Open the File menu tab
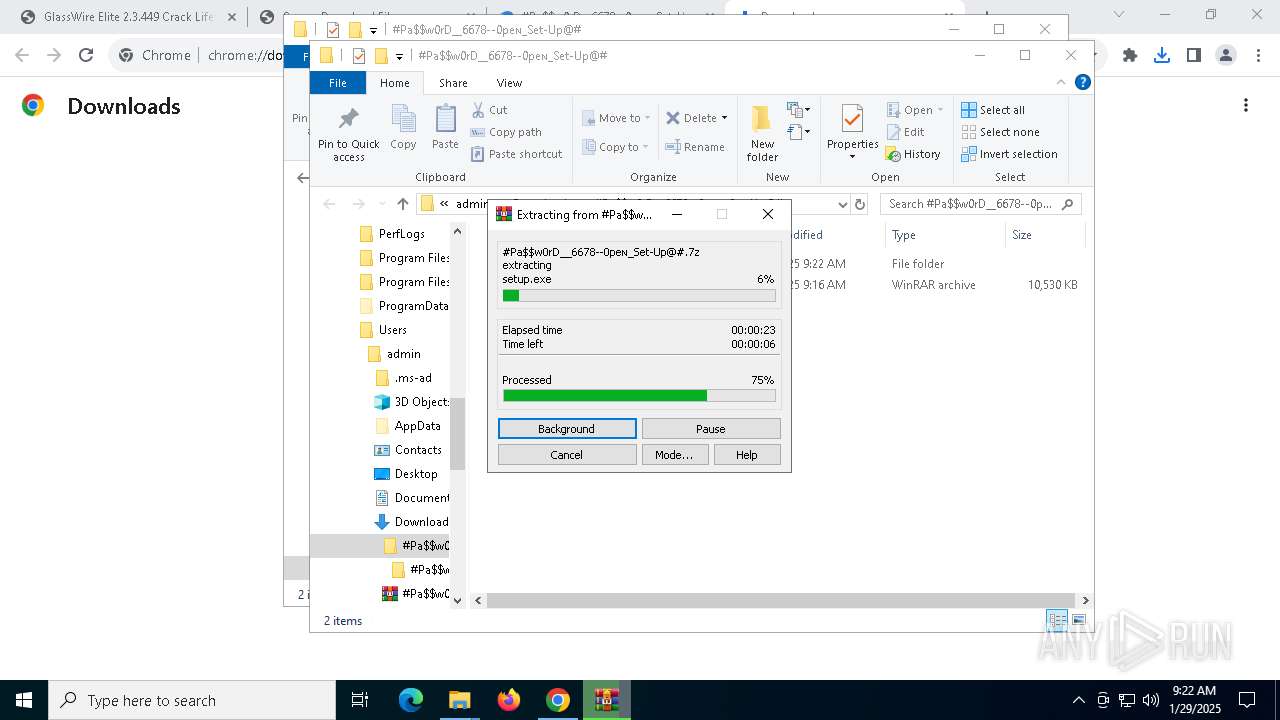The width and height of the screenshot is (1280, 720). tap(338, 83)
